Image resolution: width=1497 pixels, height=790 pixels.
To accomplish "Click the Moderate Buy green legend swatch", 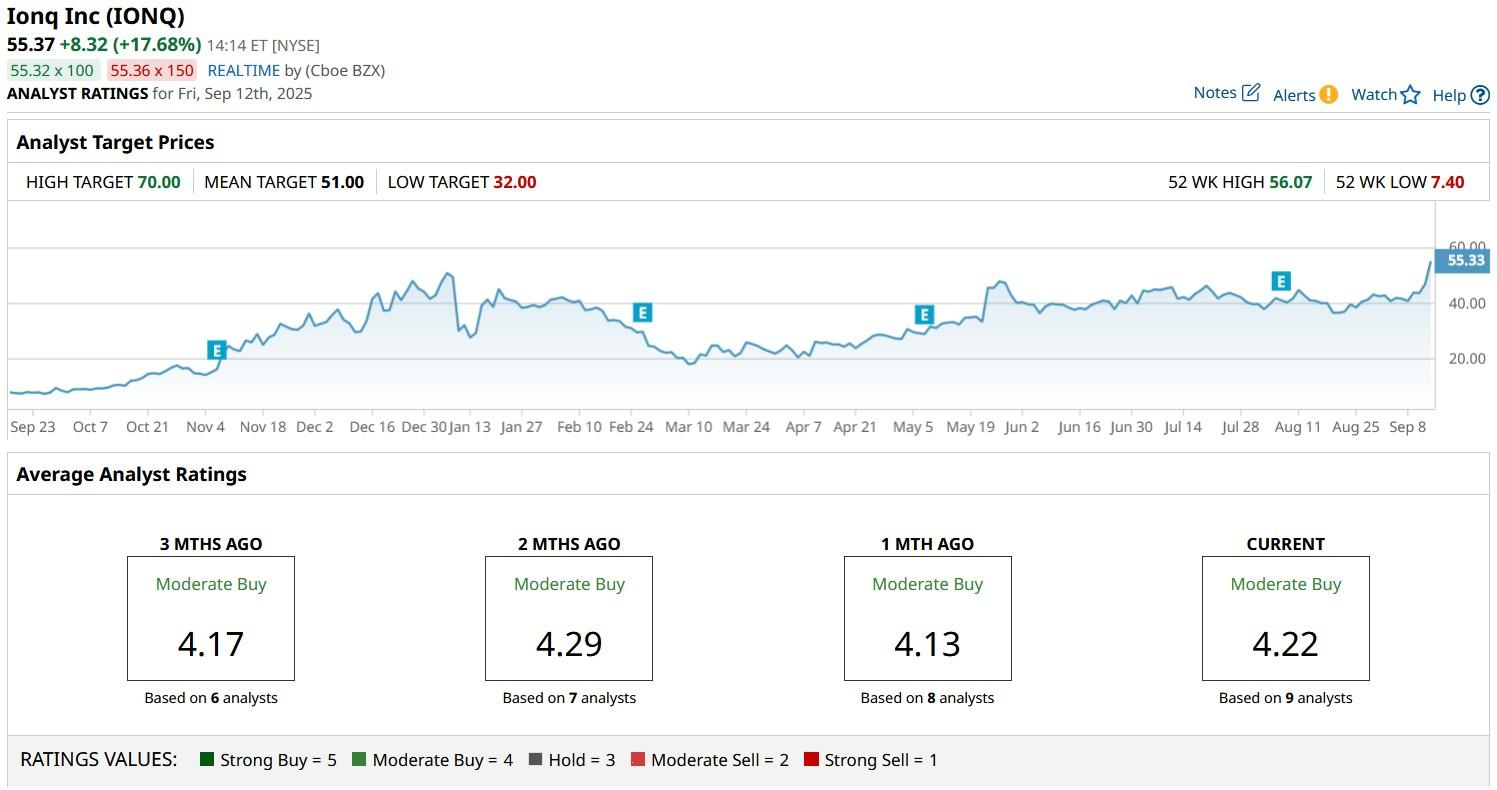I will (359, 760).
